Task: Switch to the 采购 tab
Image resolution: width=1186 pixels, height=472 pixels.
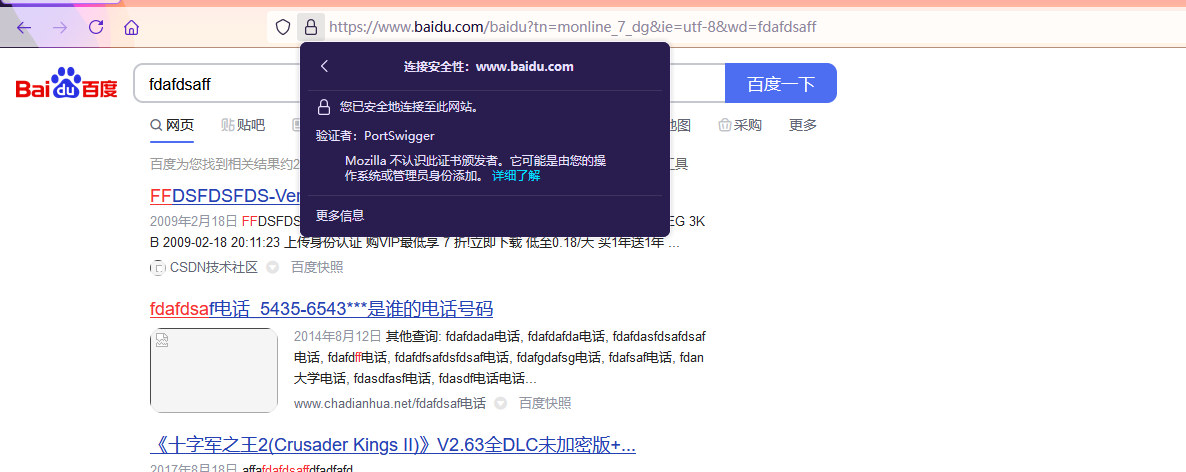Action: click(x=740, y=125)
